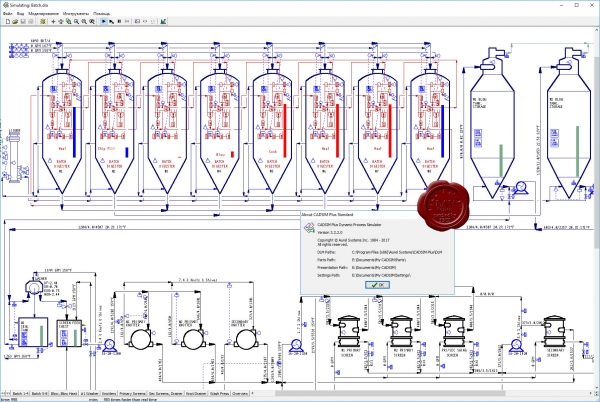Open the Вид menu

click(20, 14)
